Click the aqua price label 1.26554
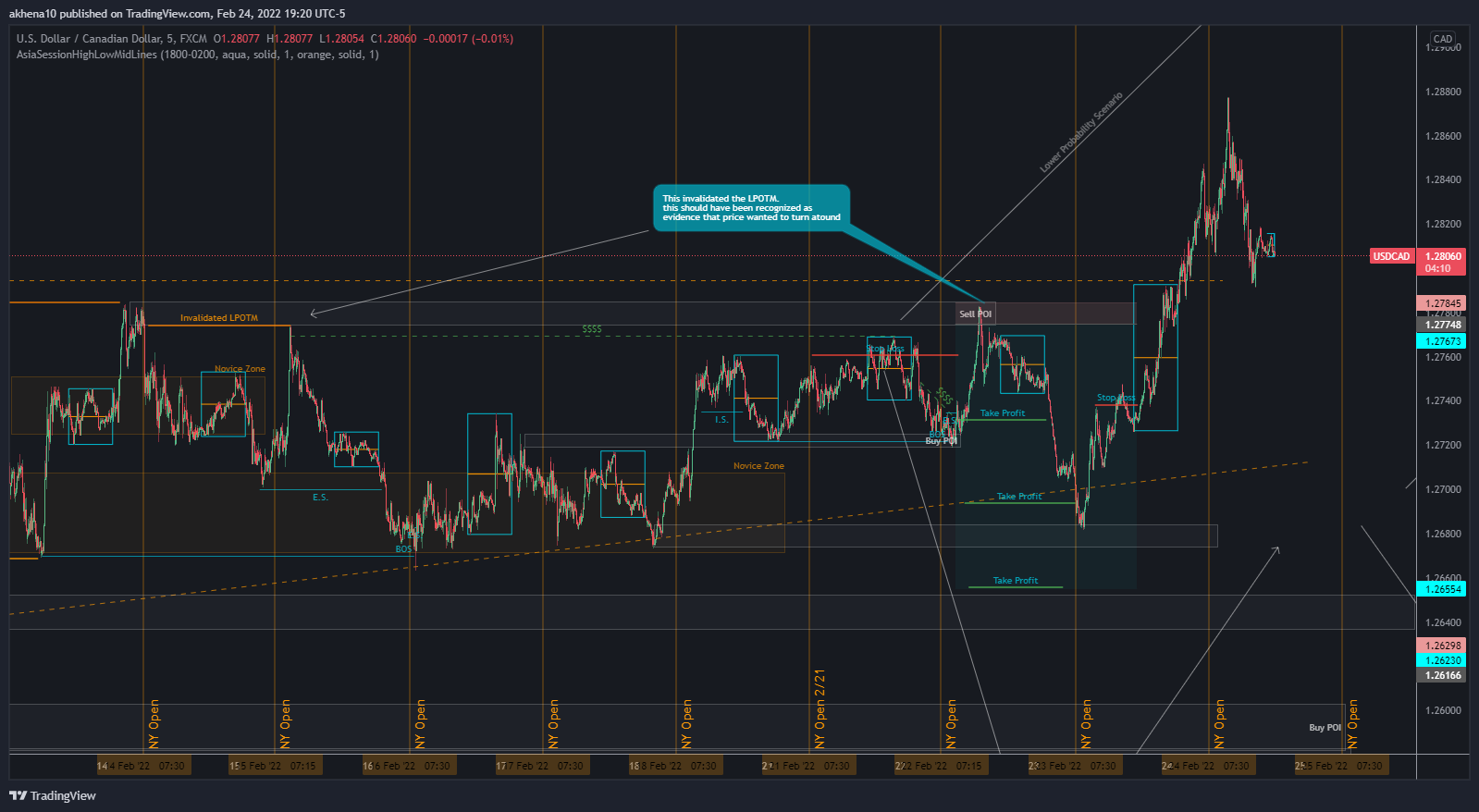The width and height of the screenshot is (1479, 812). point(1442,589)
